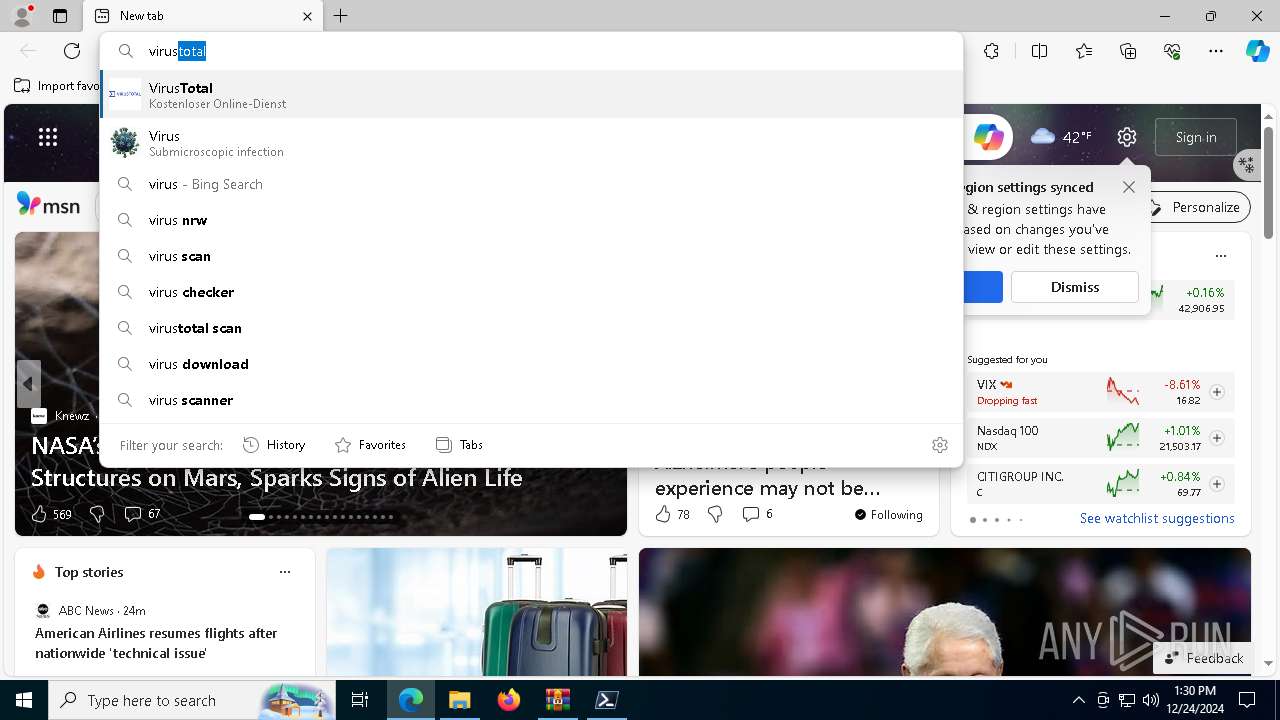Image resolution: width=1280 pixels, height=720 pixels.
Task: Choose the virus nrw suggestion
Action: [x=531, y=220]
